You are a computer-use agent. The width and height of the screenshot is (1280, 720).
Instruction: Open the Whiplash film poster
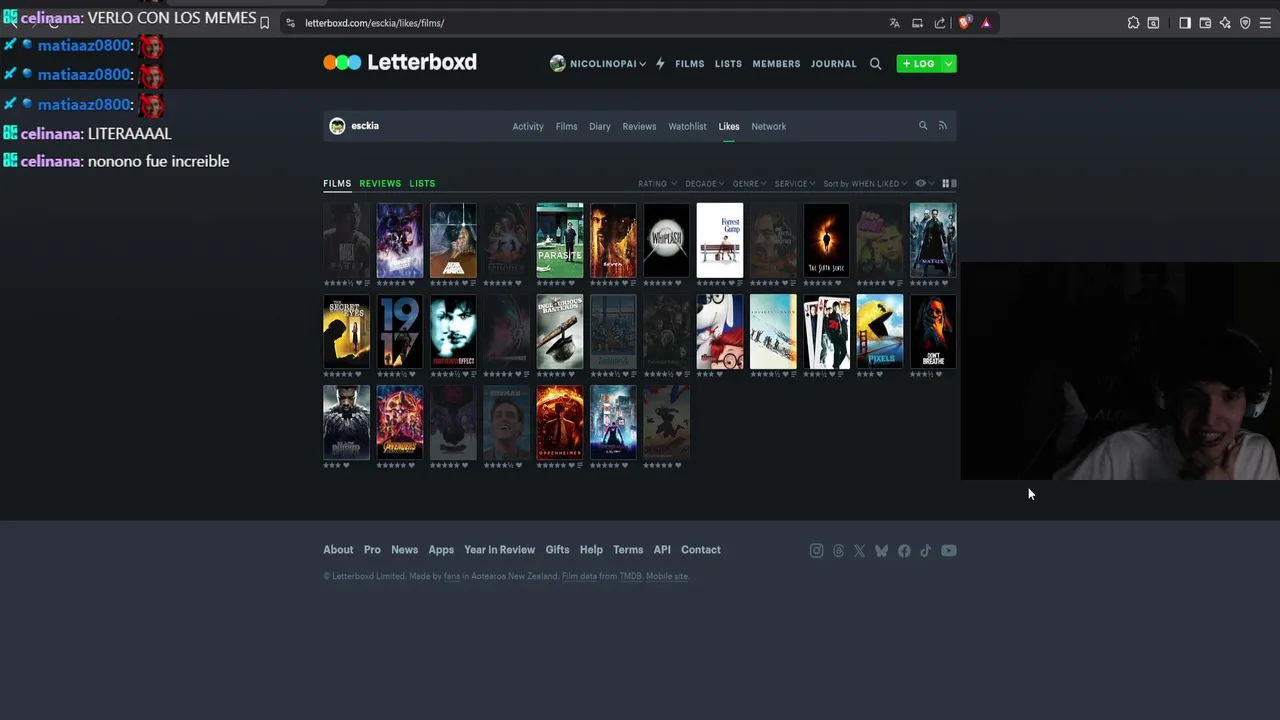click(x=666, y=240)
